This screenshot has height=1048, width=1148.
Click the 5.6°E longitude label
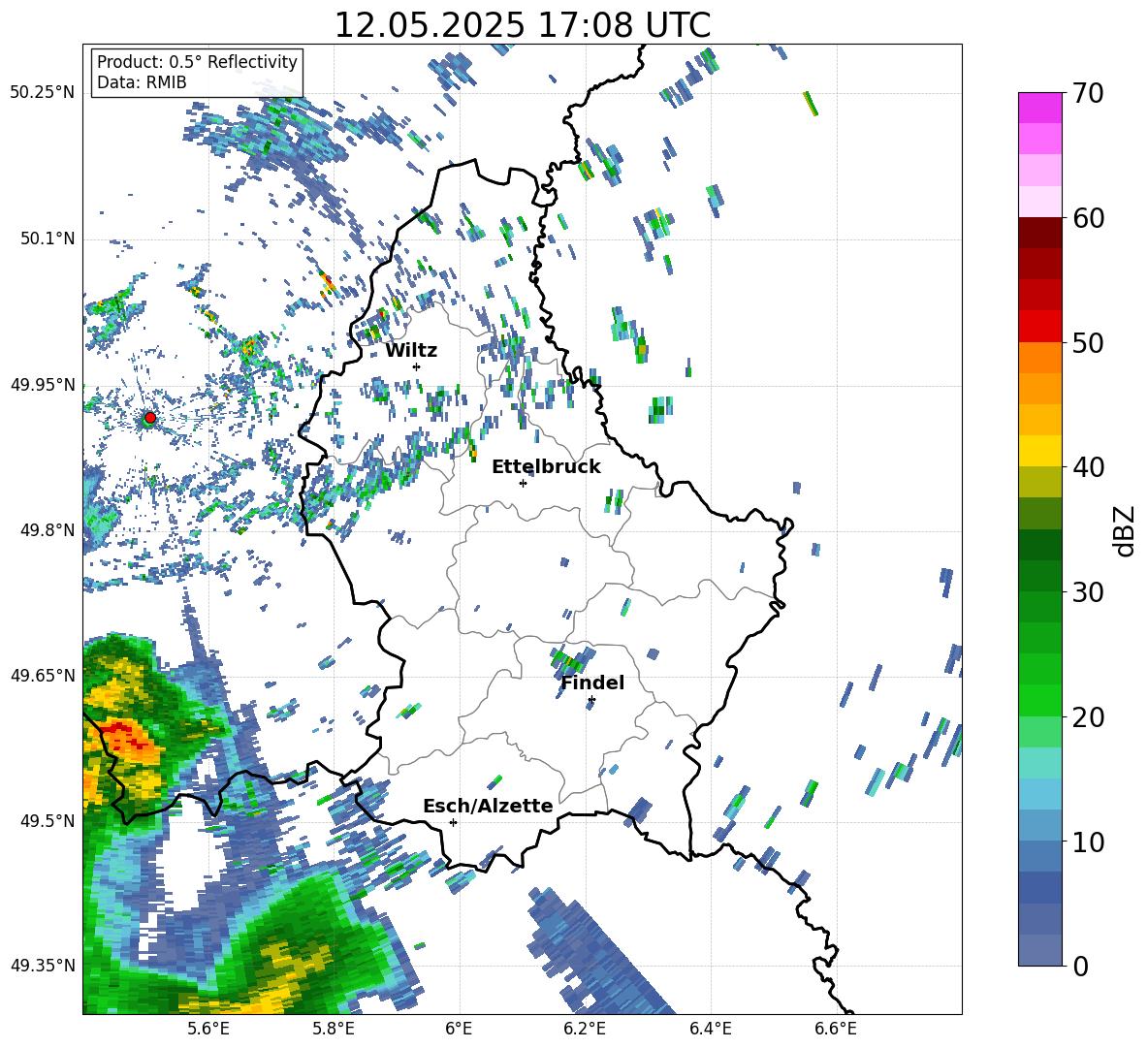tap(207, 1029)
